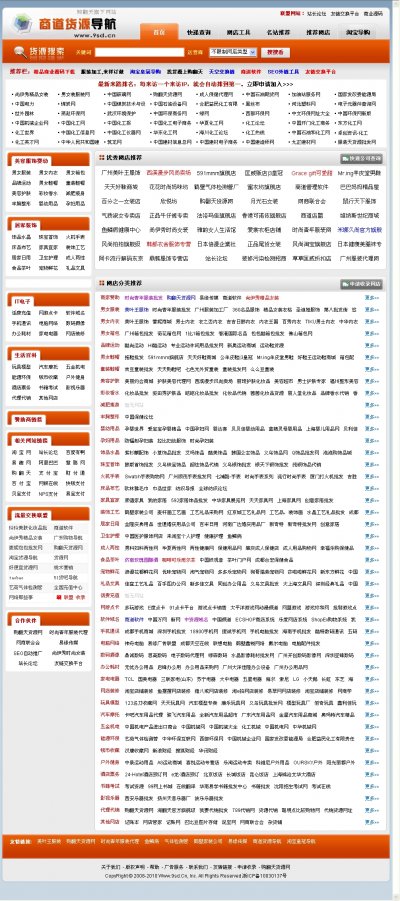Open SEO外链工具 in the 推荐栏 bar
This screenshot has width=400, height=901.
click(x=283, y=72)
